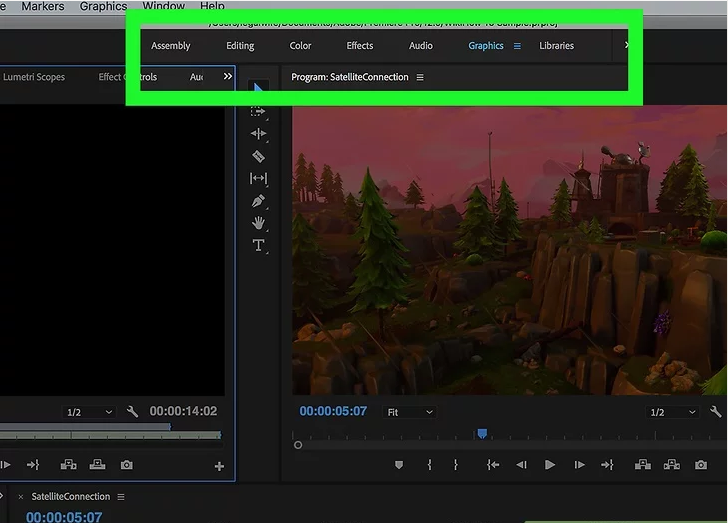Switch to the Audio workspace
This screenshot has width=728, height=523.
[421, 46]
